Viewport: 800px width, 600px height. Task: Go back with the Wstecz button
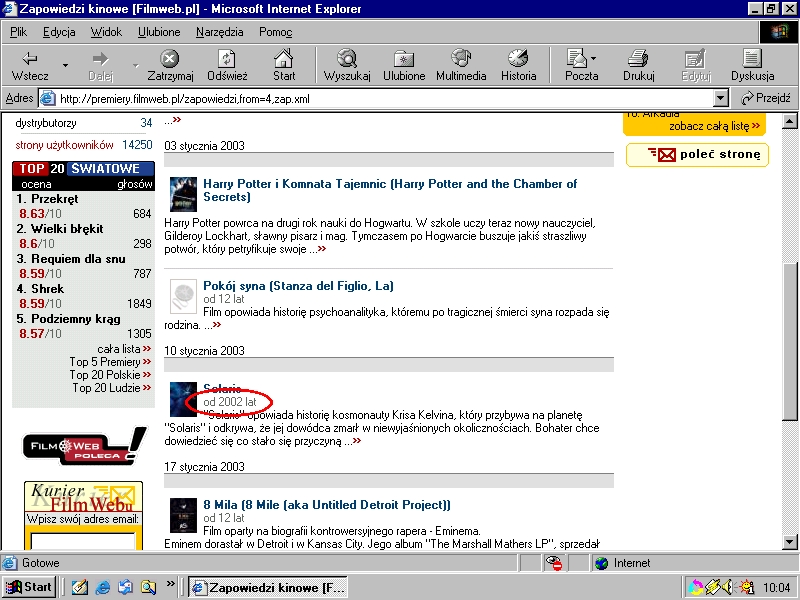coord(30,65)
